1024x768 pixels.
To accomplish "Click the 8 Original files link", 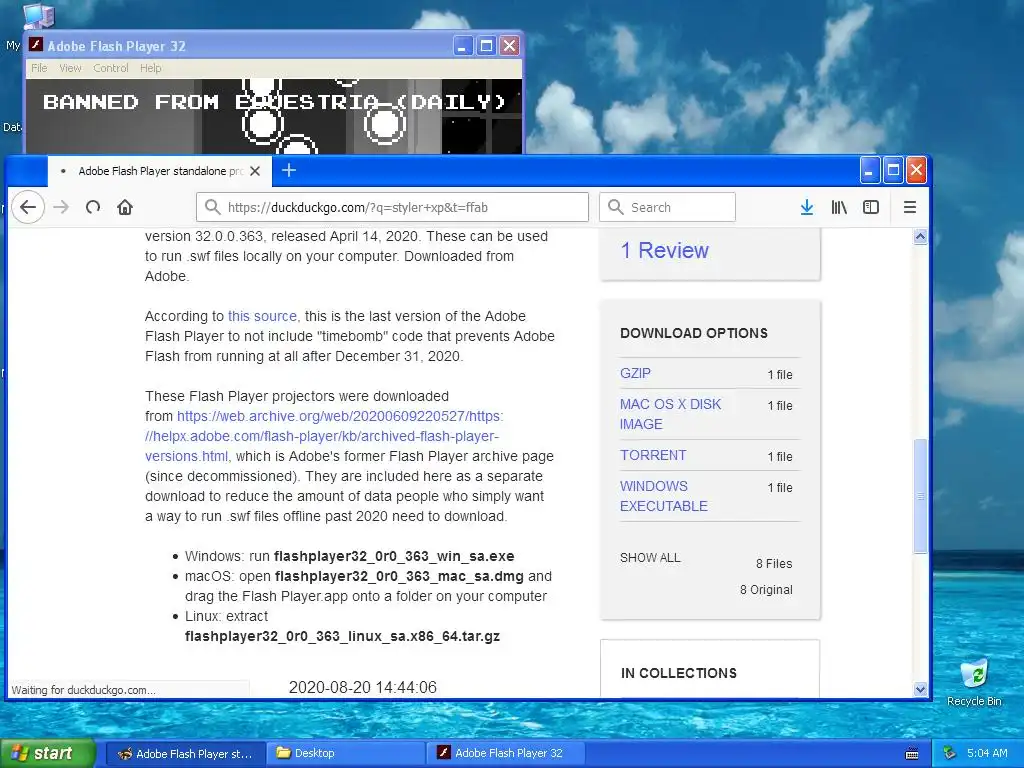I will (766, 590).
